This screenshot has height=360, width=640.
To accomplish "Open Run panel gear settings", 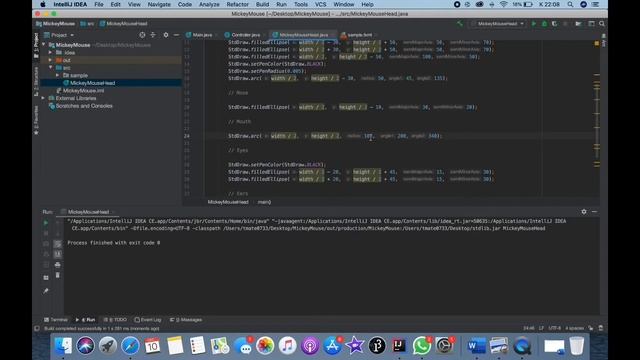I will coord(584,211).
